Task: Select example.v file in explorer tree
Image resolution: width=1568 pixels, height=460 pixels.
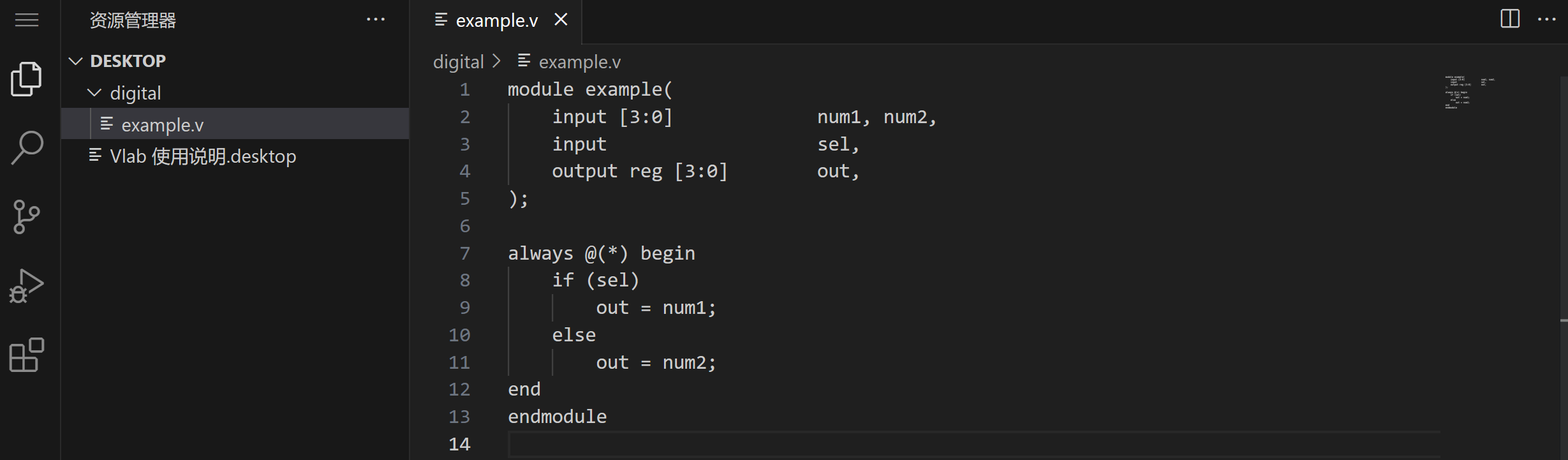Action: click(x=163, y=125)
